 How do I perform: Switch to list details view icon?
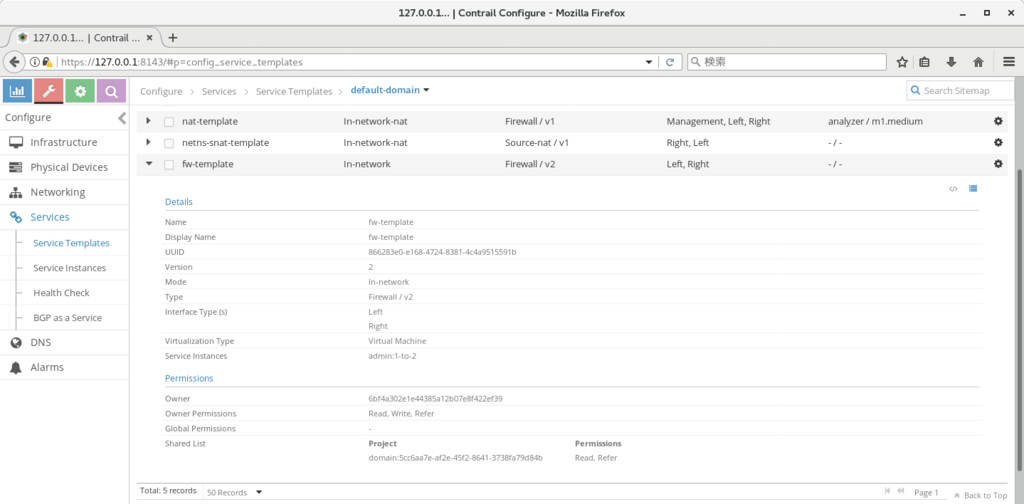[x=973, y=189]
